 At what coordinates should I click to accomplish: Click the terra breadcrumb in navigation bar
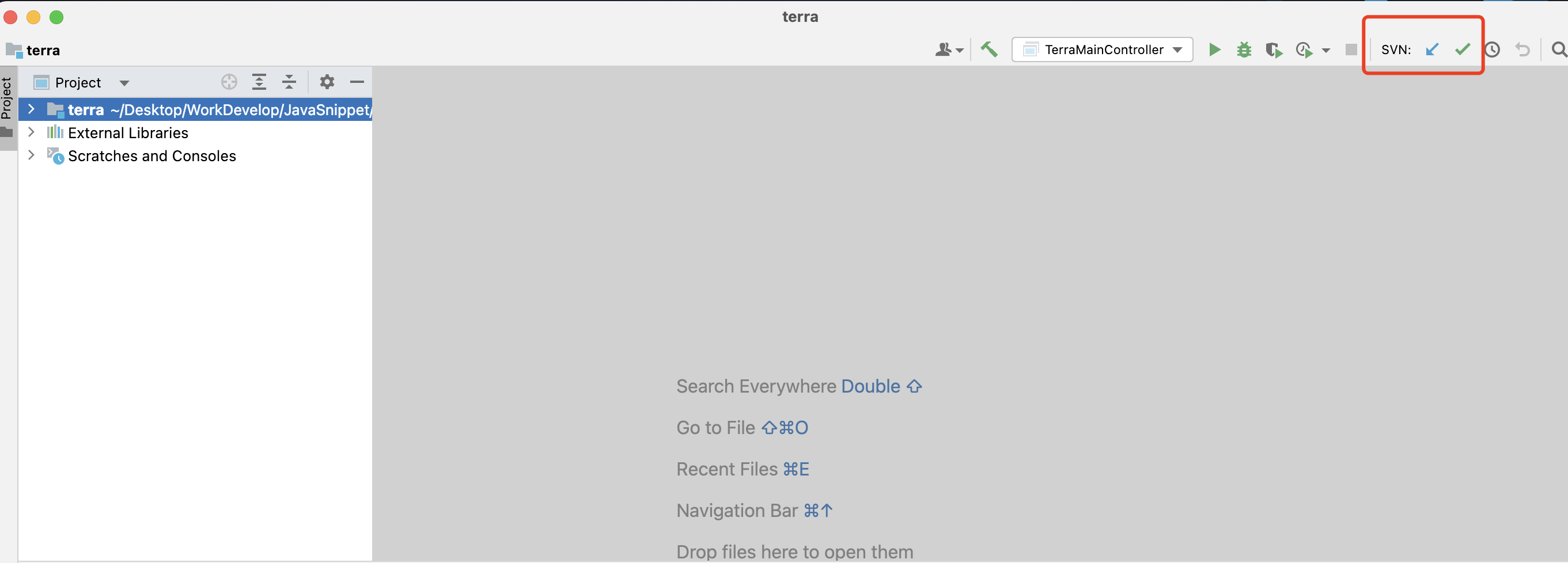coord(33,50)
